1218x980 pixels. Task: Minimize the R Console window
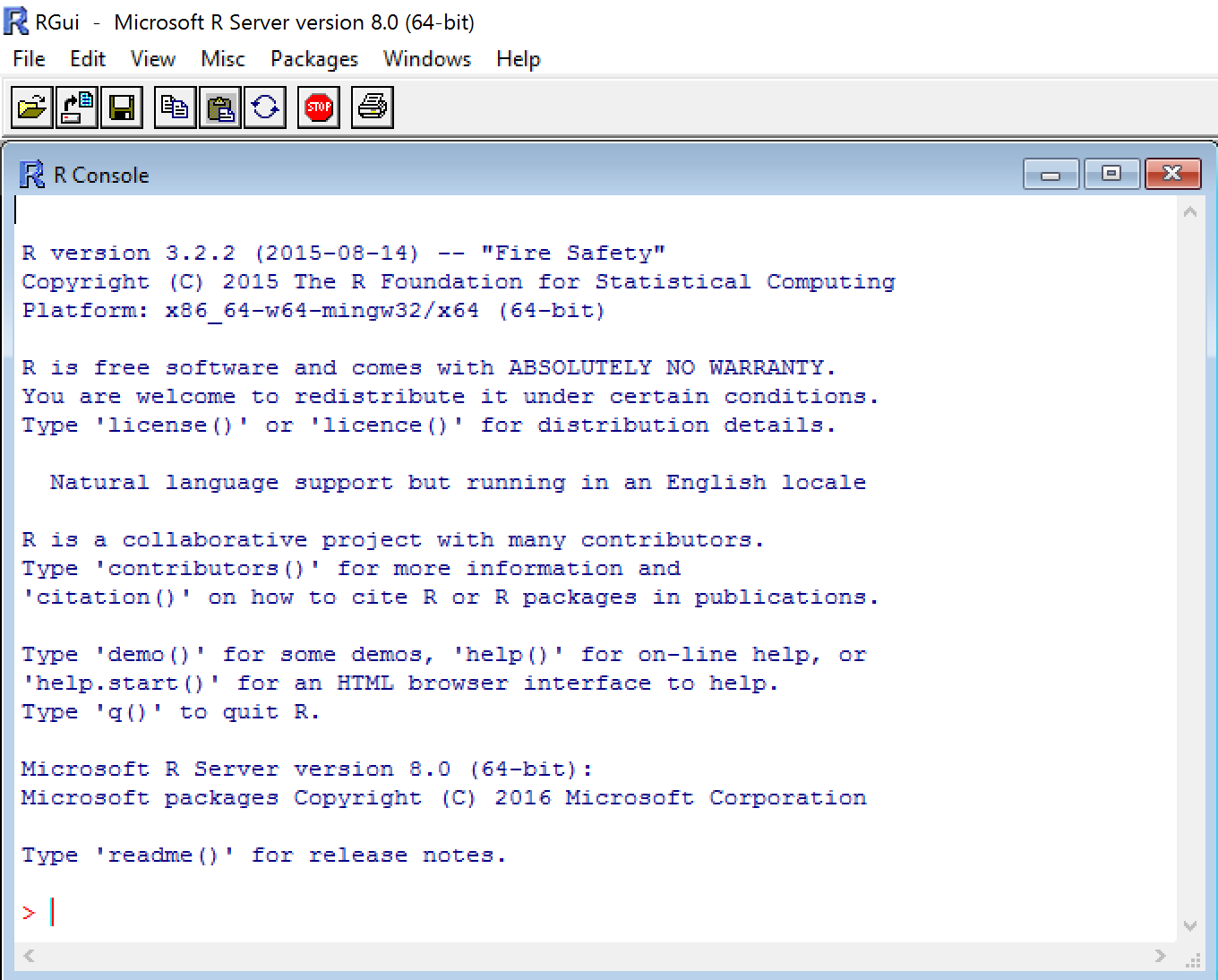point(1051,174)
